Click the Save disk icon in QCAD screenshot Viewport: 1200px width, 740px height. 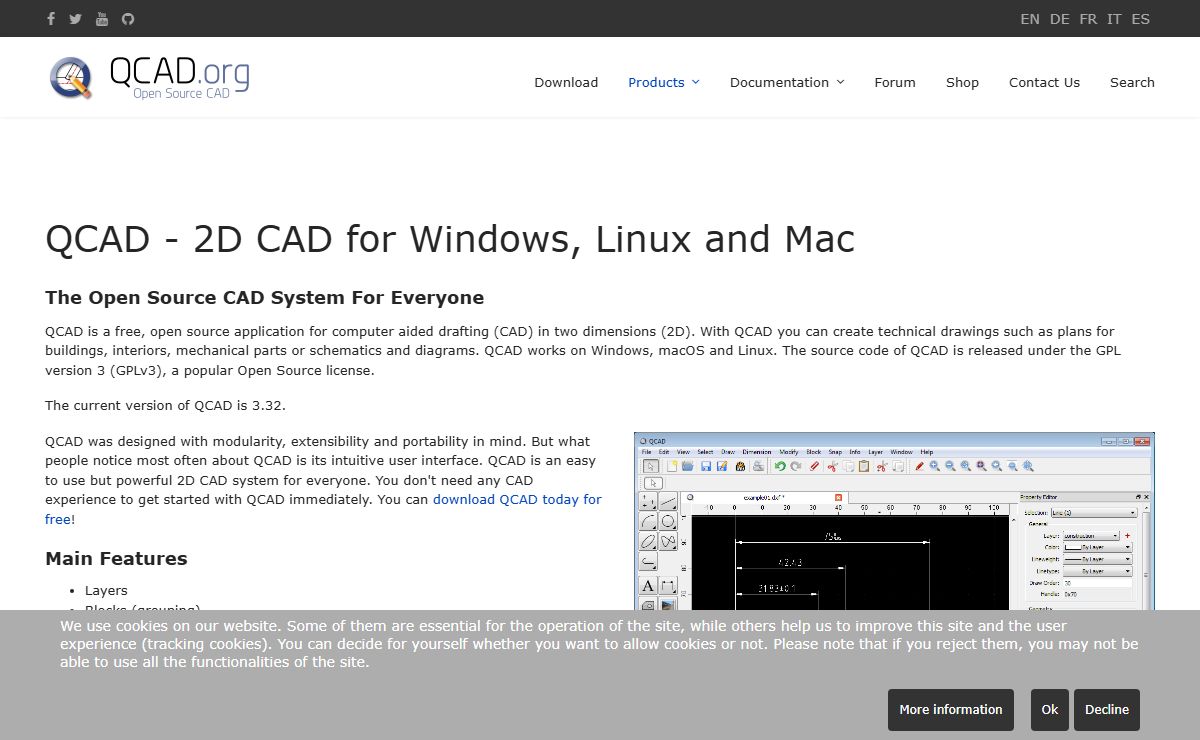point(706,466)
